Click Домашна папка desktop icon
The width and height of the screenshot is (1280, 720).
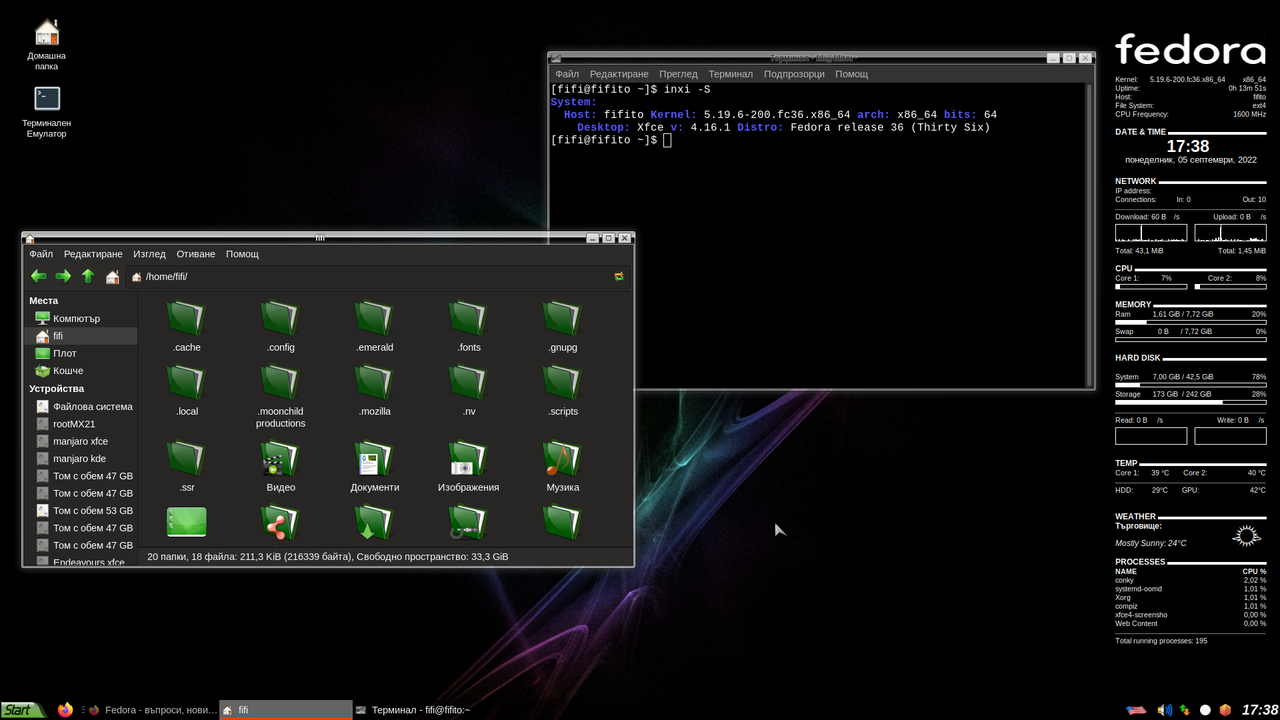click(47, 44)
